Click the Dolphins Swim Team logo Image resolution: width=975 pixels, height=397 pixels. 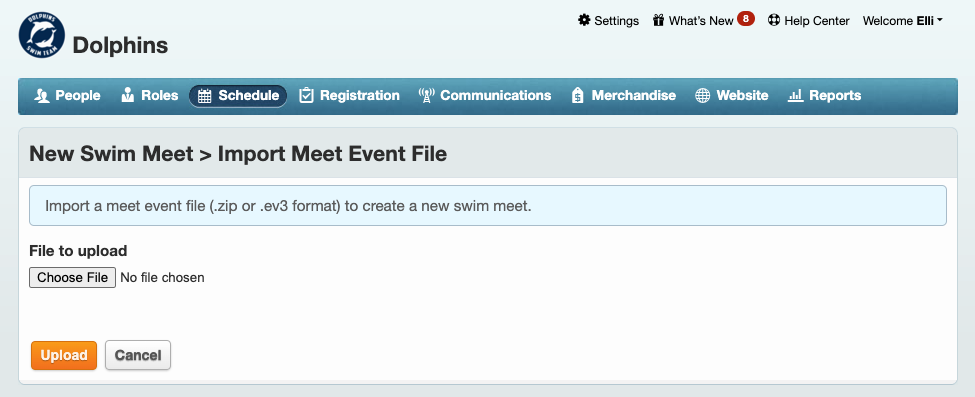coord(42,35)
